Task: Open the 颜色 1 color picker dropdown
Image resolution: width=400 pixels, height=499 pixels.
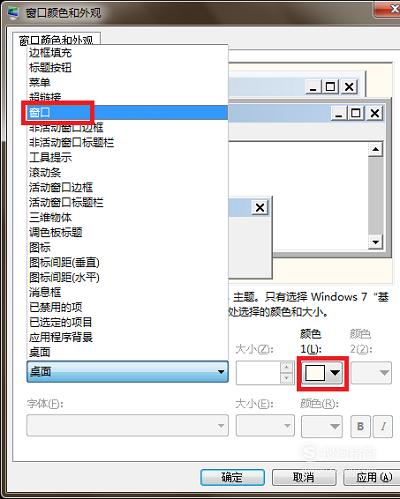Action: click(x=322, y=373)
